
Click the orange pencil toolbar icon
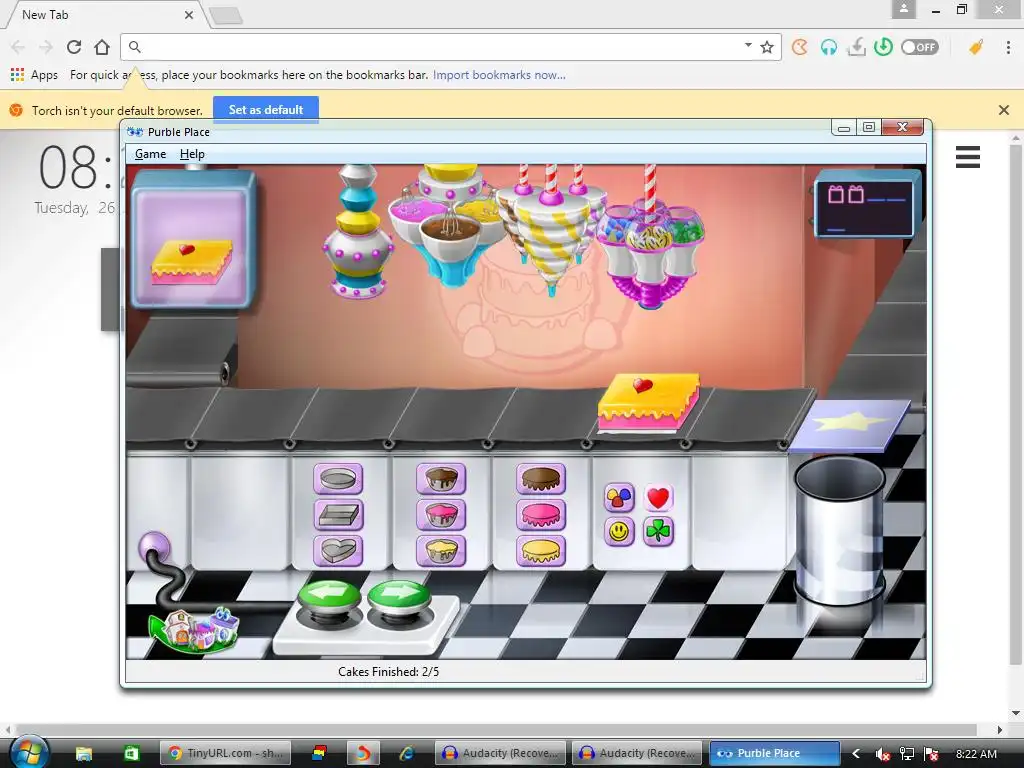[976, 47]
